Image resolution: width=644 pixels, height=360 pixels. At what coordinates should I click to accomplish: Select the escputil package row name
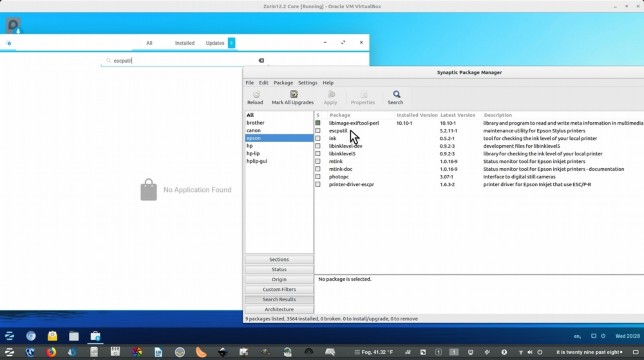338,131
